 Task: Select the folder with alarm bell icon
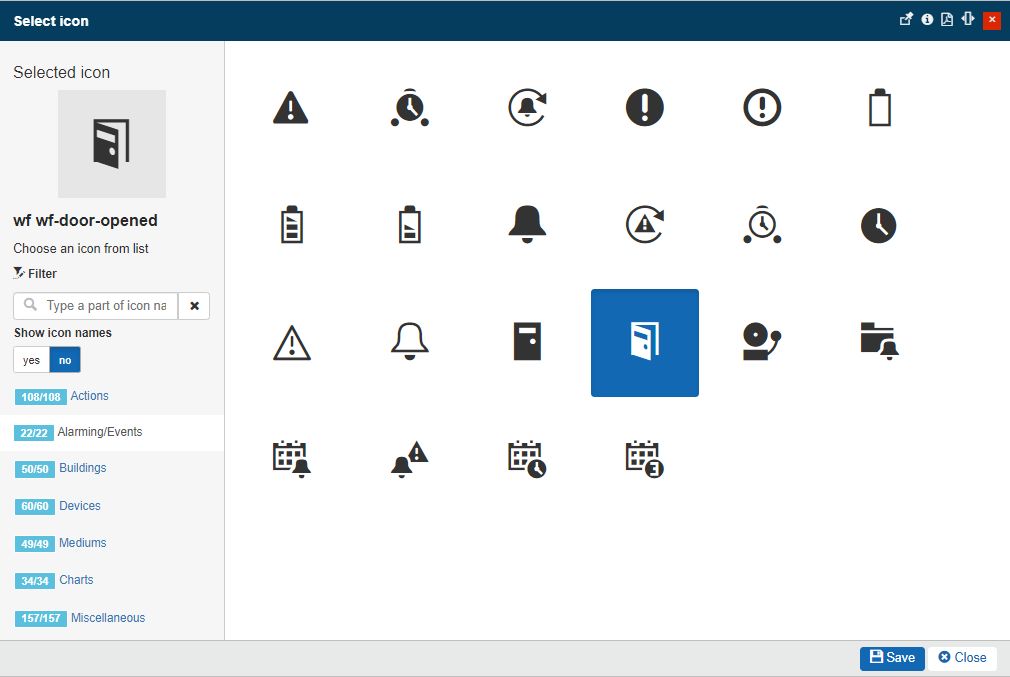pos(878,342)
